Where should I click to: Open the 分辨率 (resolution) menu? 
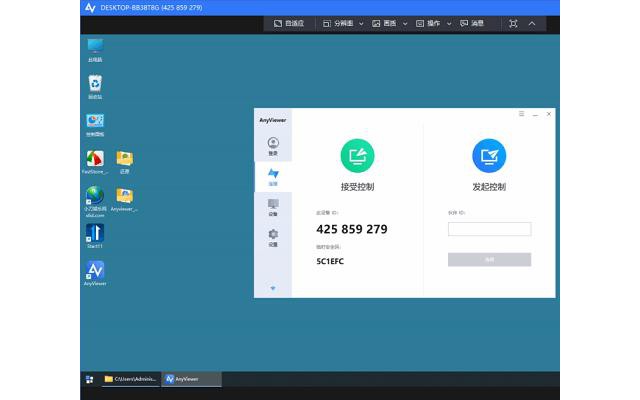click(338, 24)
